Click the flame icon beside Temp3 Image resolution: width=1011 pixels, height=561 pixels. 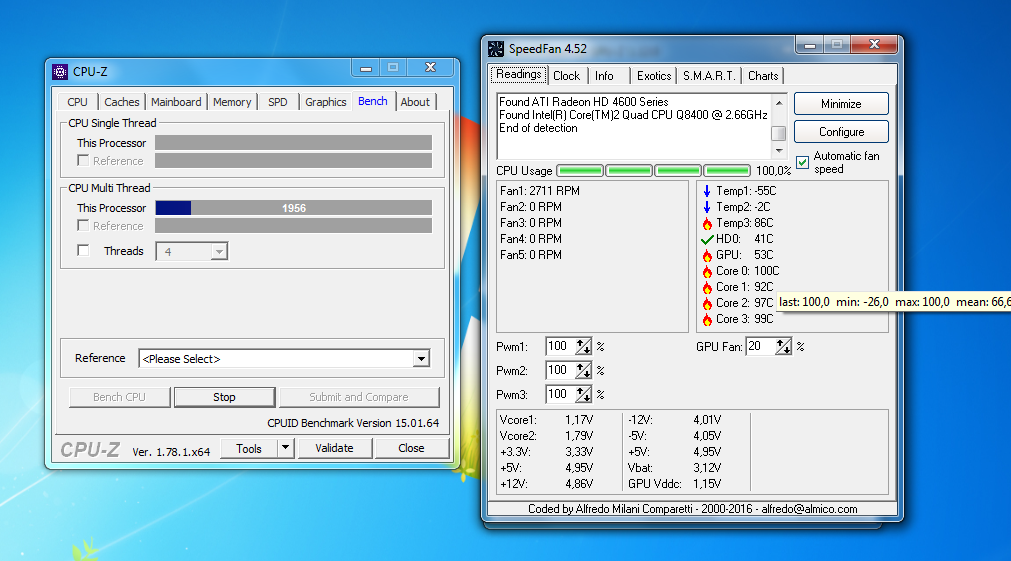[x=707, y=223]
